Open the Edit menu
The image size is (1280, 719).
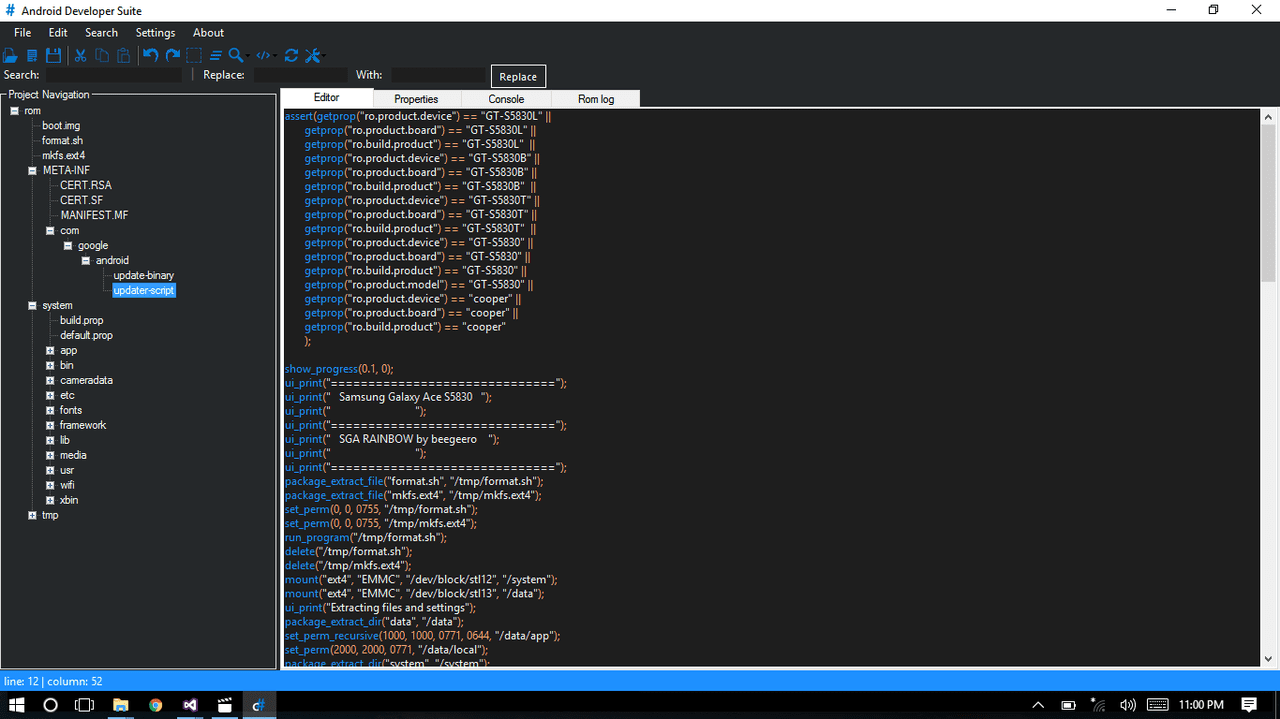click(58, 33)
